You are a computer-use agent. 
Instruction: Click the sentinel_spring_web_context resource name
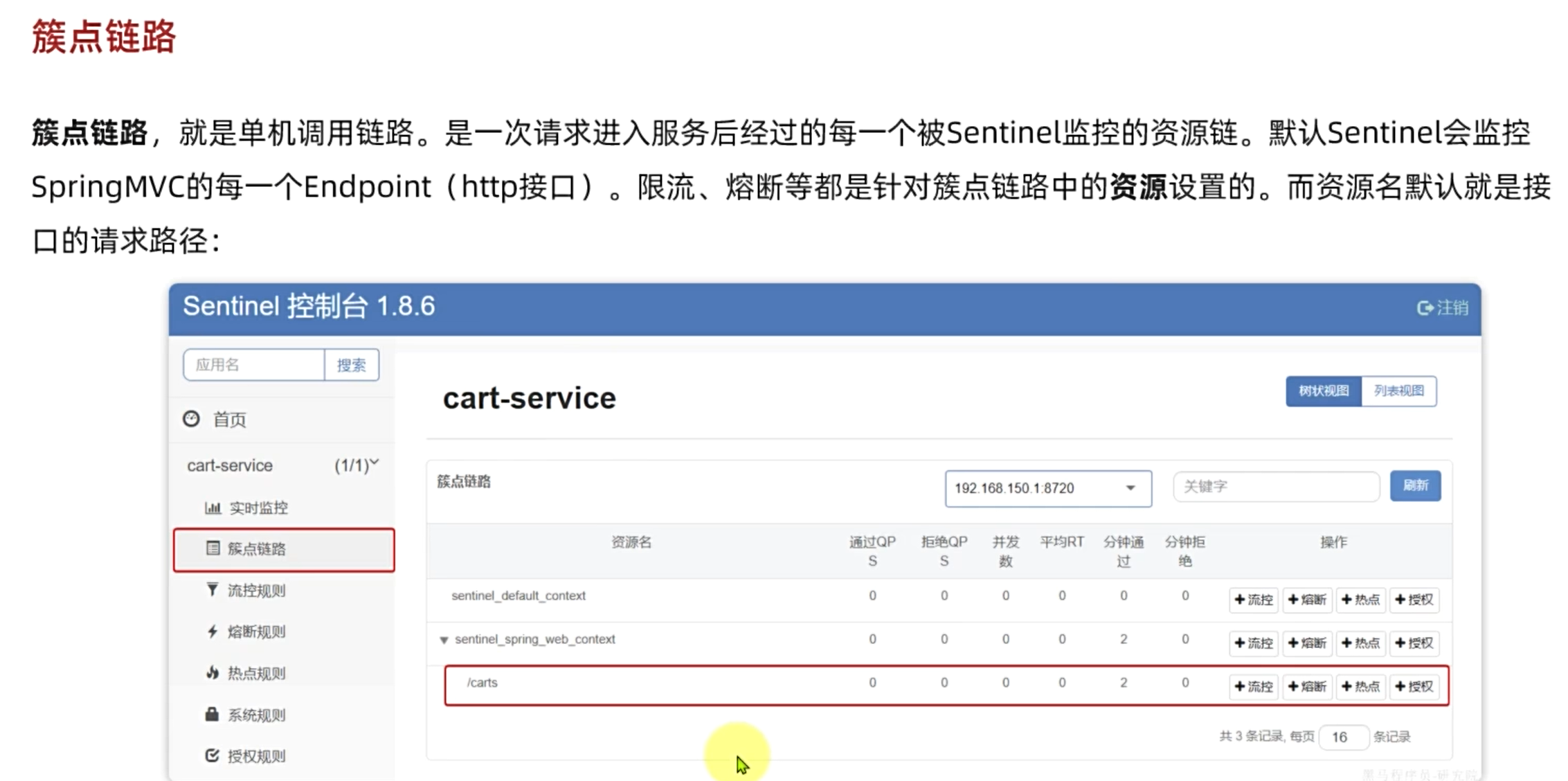[x=534, y=639]
